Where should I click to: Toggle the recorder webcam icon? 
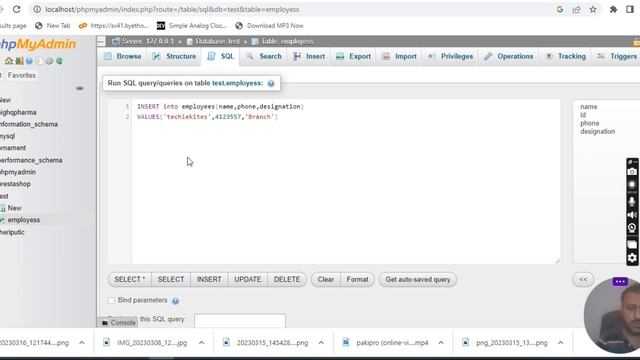tap(632, 228)
